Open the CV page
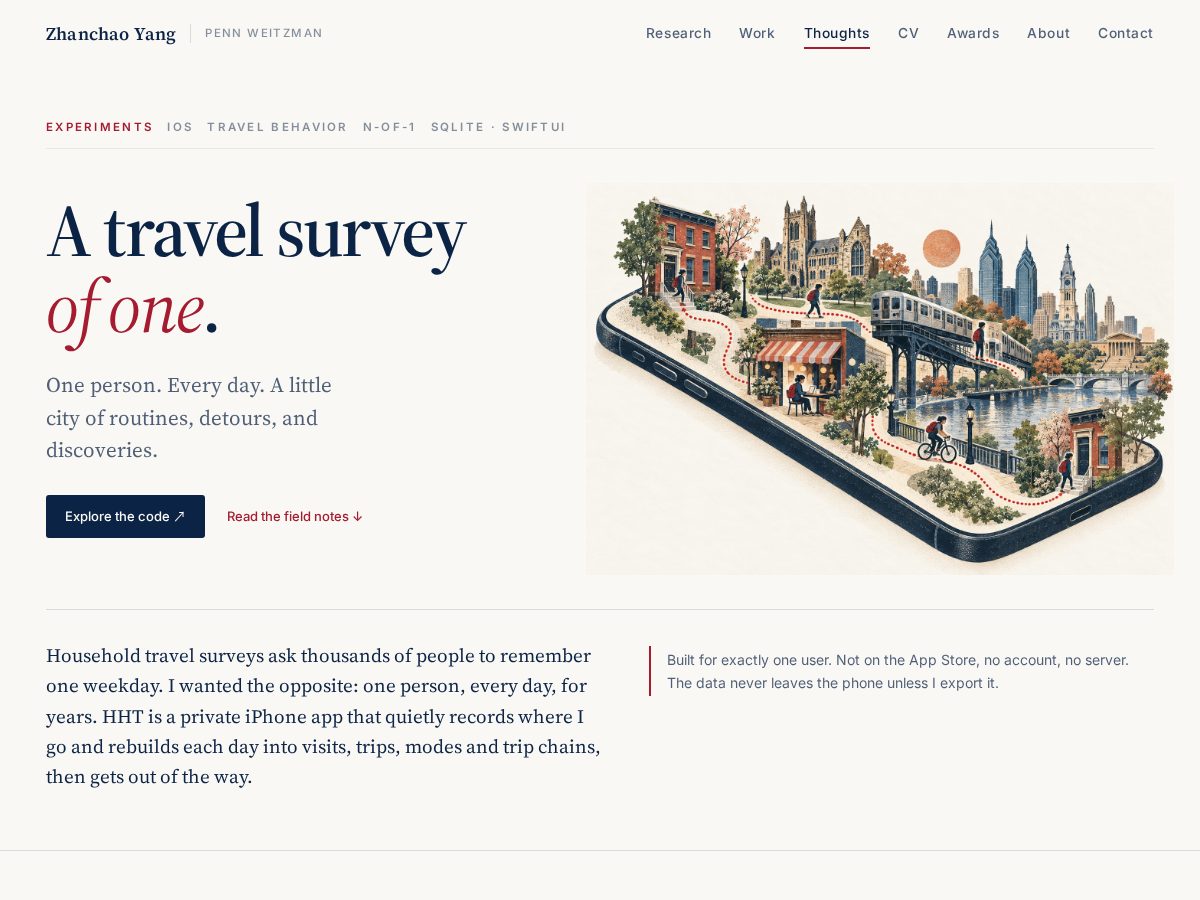The image size is (1200, 900). tap(908, 33)
